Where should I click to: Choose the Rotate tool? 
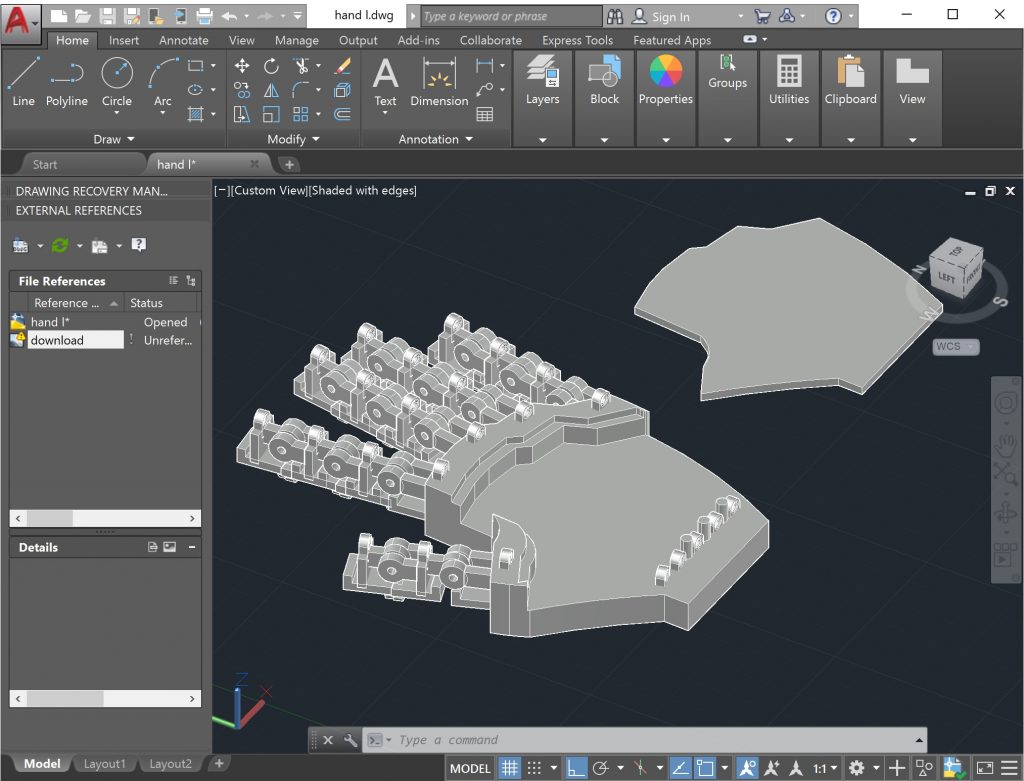click(x=271, y=66)
